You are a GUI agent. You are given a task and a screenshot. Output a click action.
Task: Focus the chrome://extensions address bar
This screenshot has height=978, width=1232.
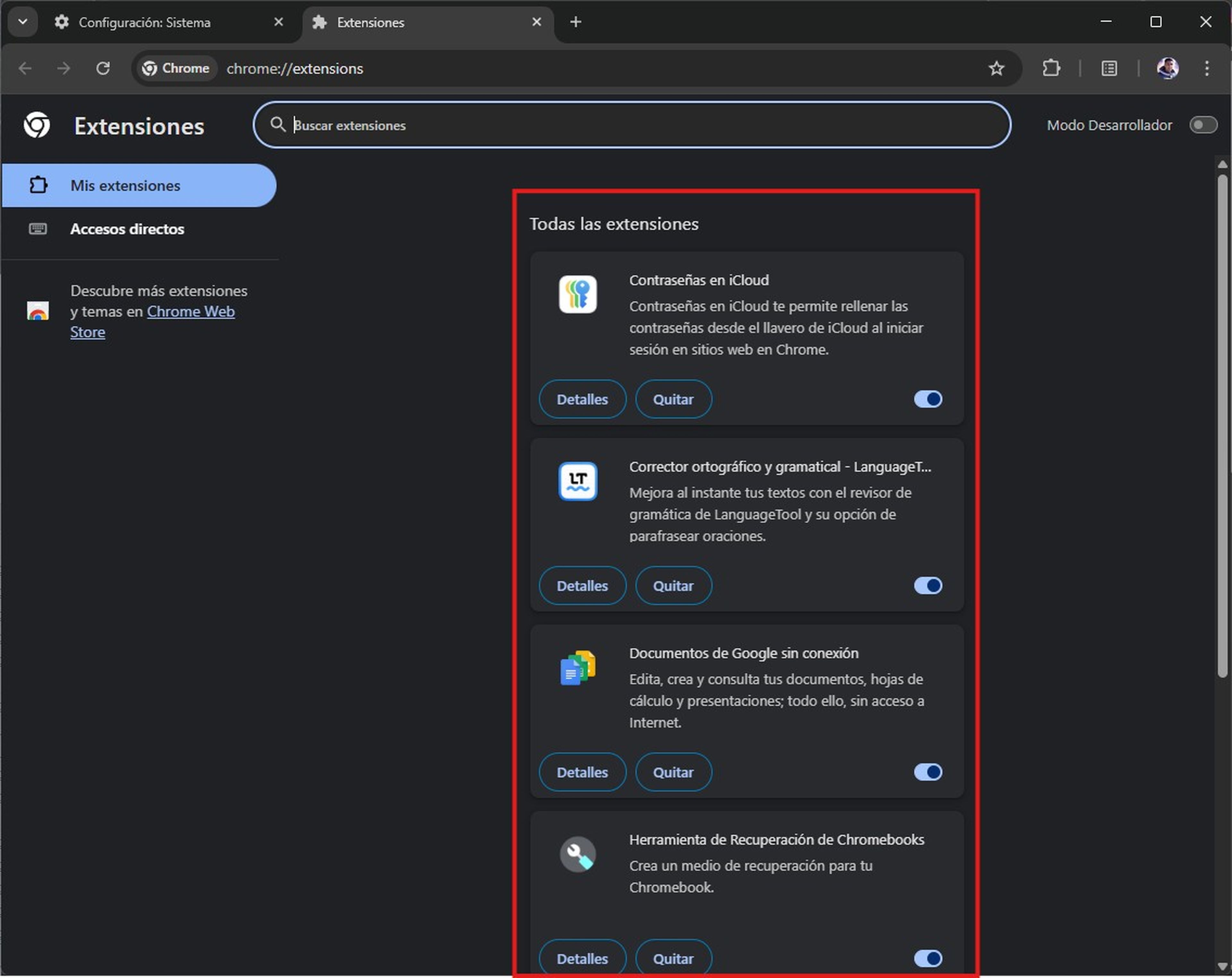(577, 69)
